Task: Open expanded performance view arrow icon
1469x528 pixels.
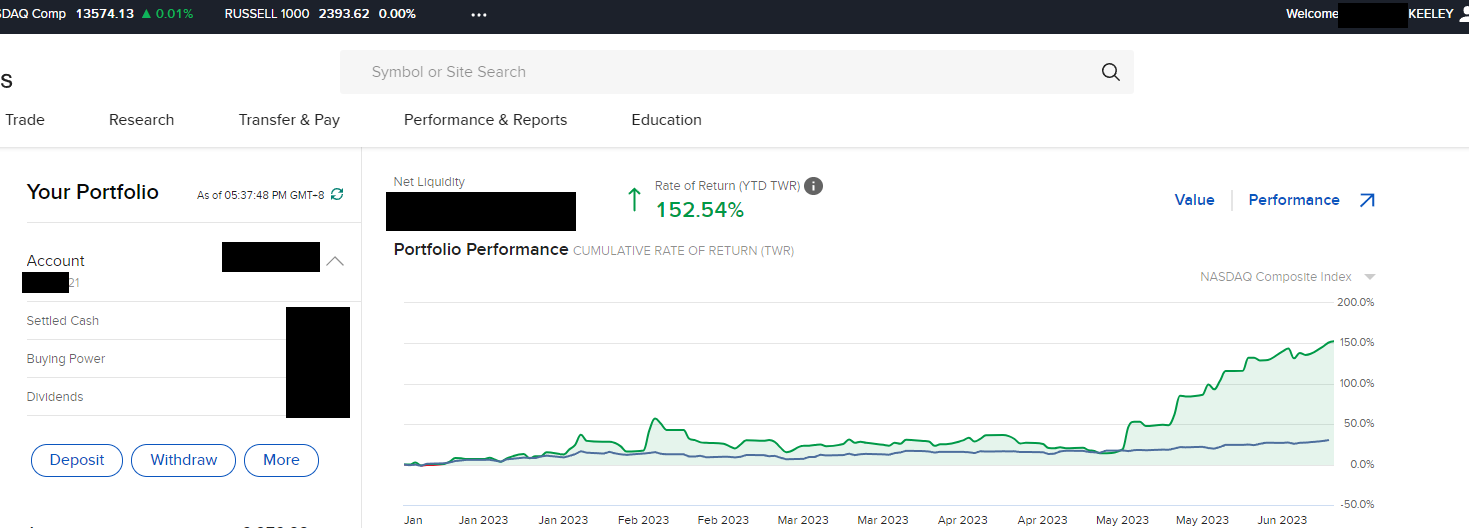Action: tap(1367, 200)
